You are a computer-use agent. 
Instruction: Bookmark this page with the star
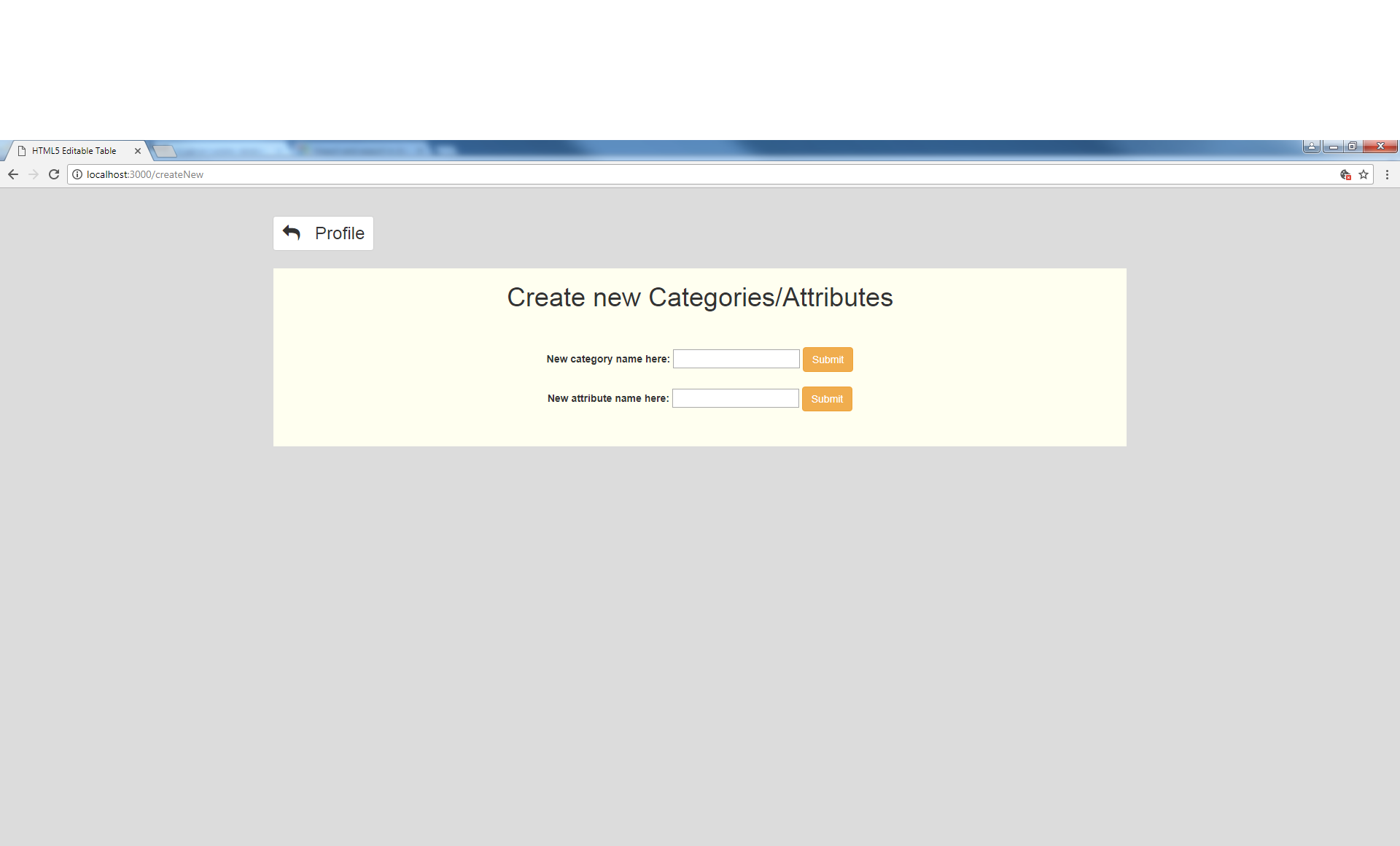click(x=1364, y=174)
